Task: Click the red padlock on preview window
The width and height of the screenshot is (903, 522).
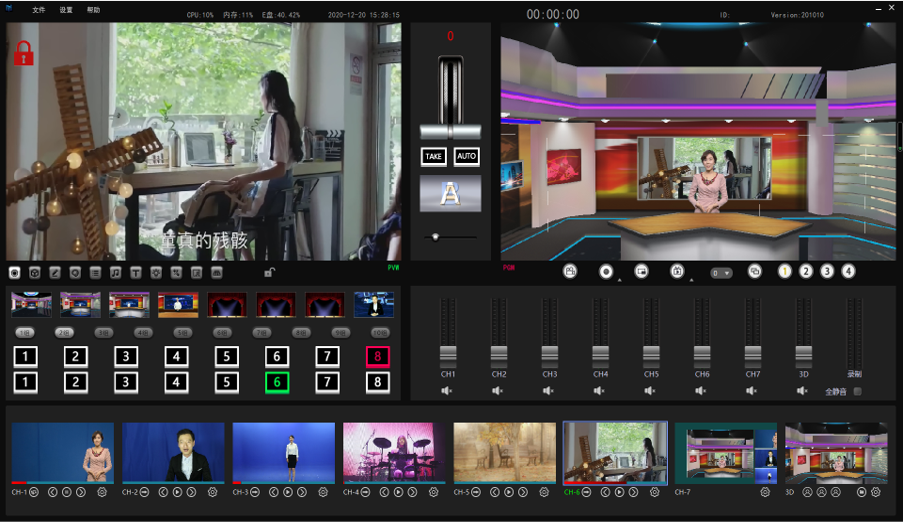Action: (x=24, y=54)
